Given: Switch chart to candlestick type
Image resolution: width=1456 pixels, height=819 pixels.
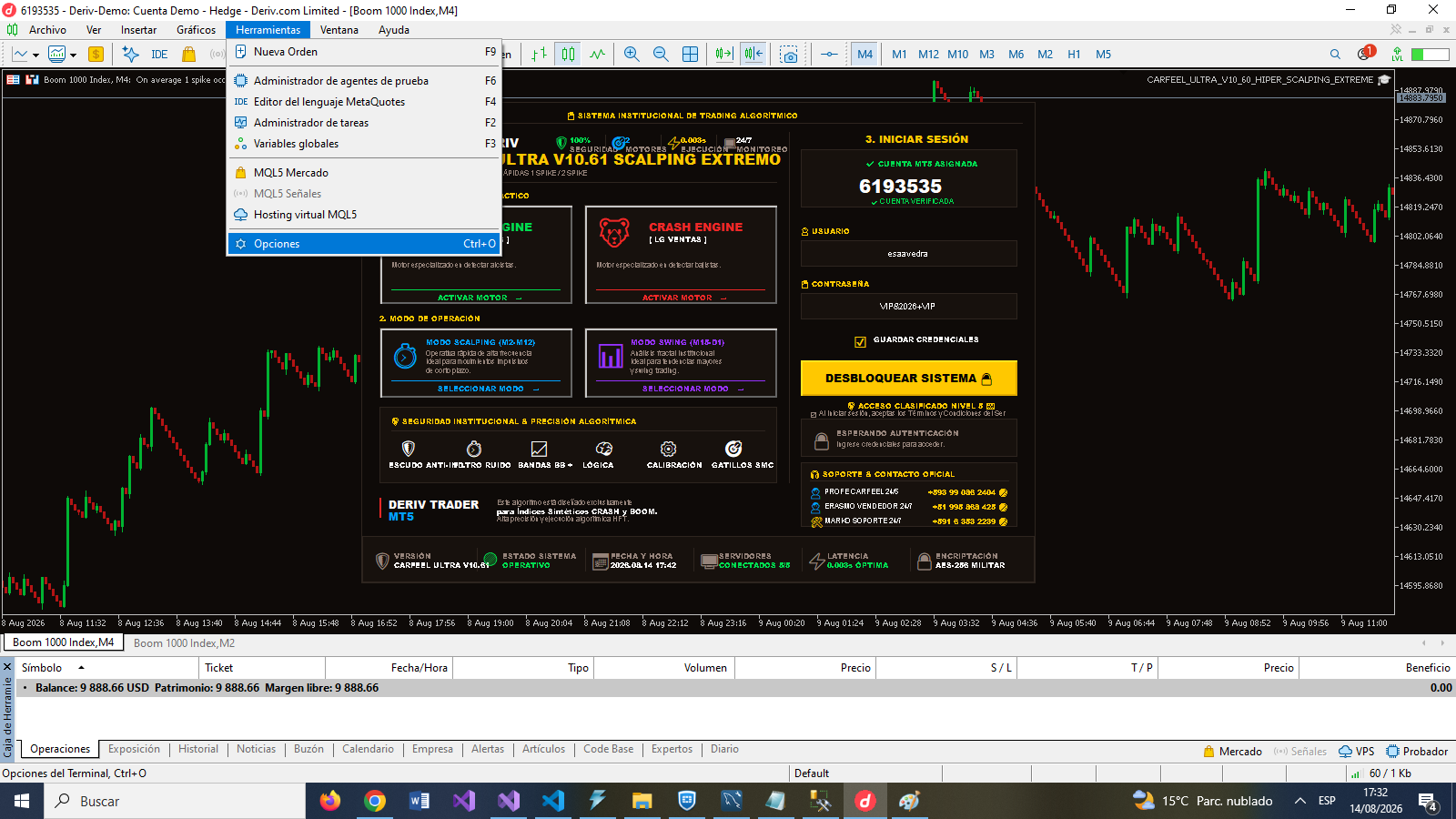Looking at the screenshot, I should (568, 55).
